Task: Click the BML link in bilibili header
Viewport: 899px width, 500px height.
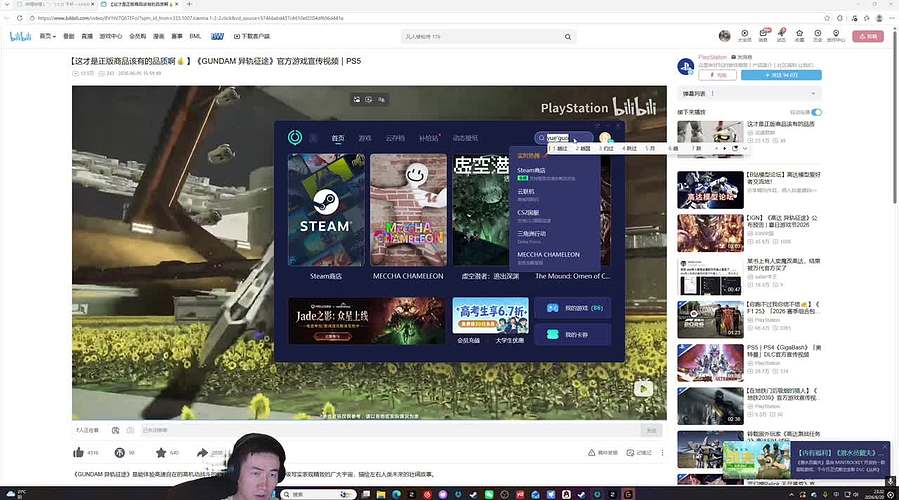Action: click(195, 36)
